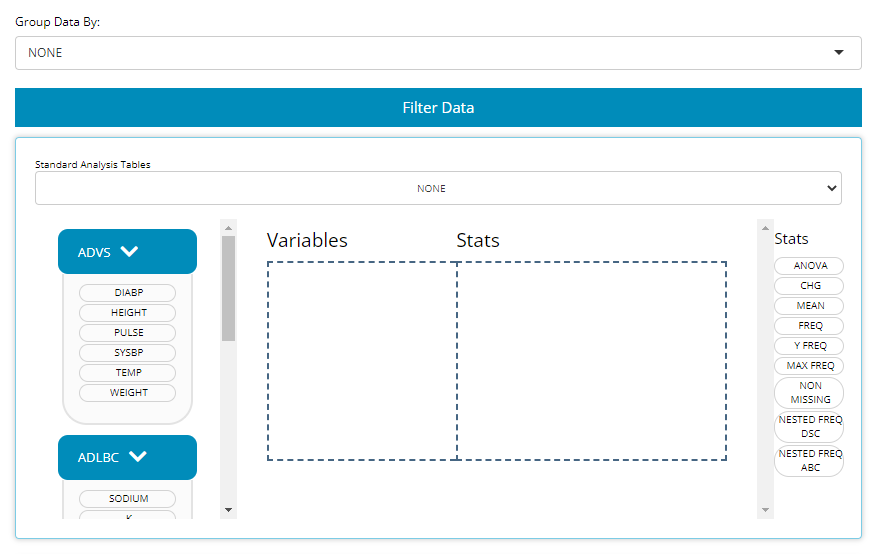Image resolution: width=879 pixels, height=554 pixels.
Task: Choose the ANOVA stat block
Action: [x=809, y=266]
